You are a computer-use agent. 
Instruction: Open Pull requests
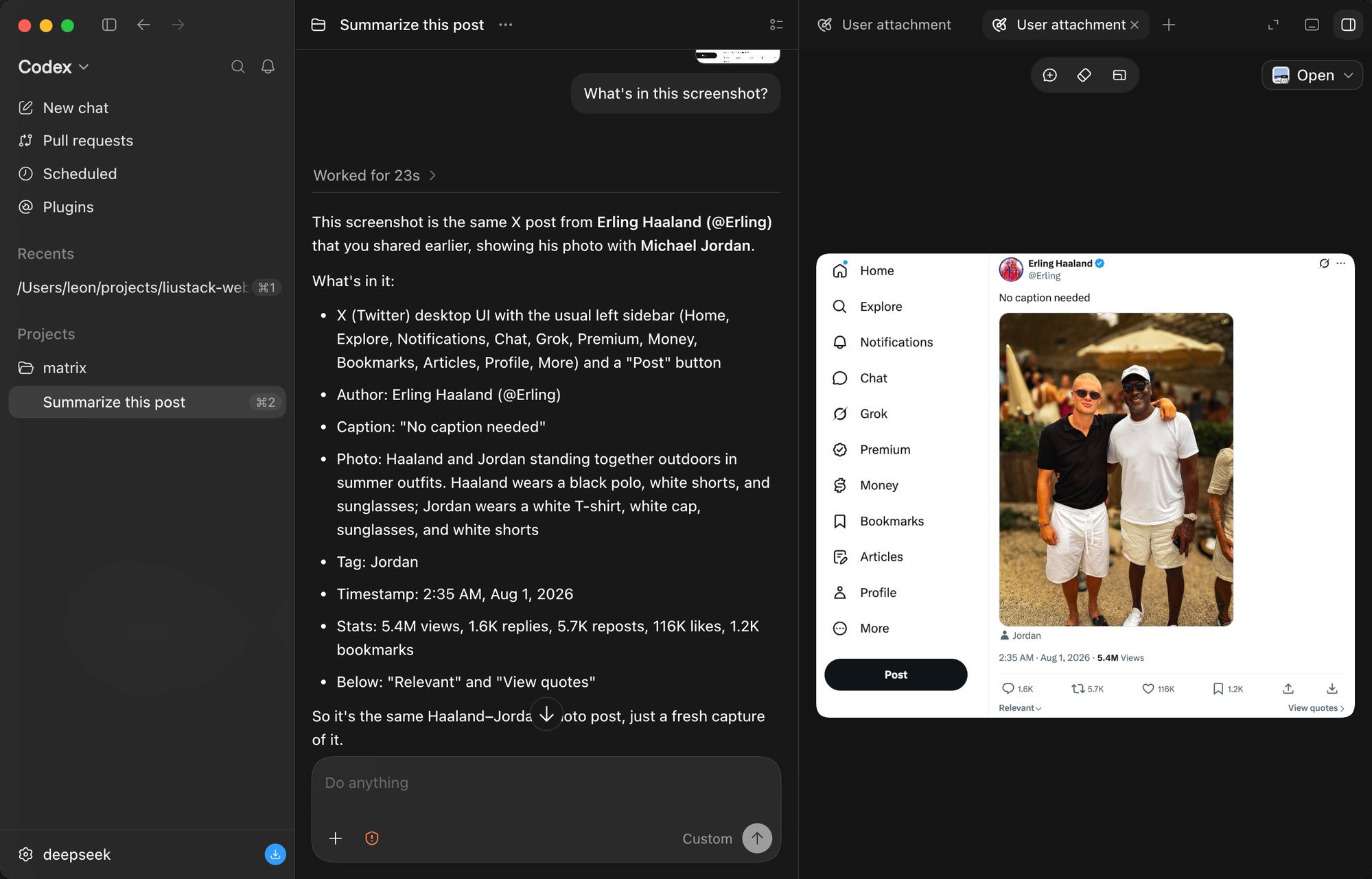click(88, 141)
